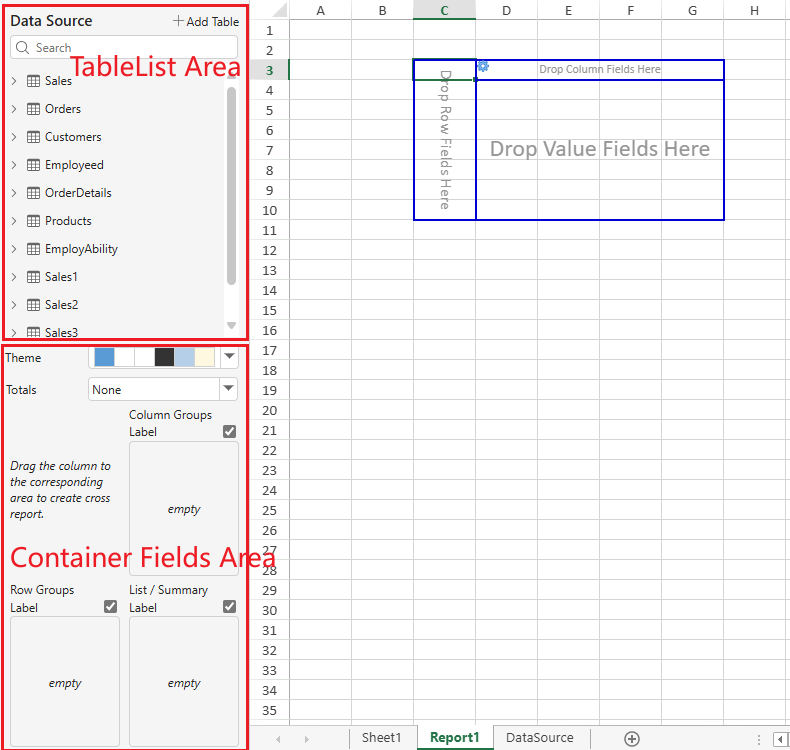Toggle the Column Groups Label checkbox
The width and height of the screenshot is (790, 750).
pyautogui.click(x=229, y=431)
